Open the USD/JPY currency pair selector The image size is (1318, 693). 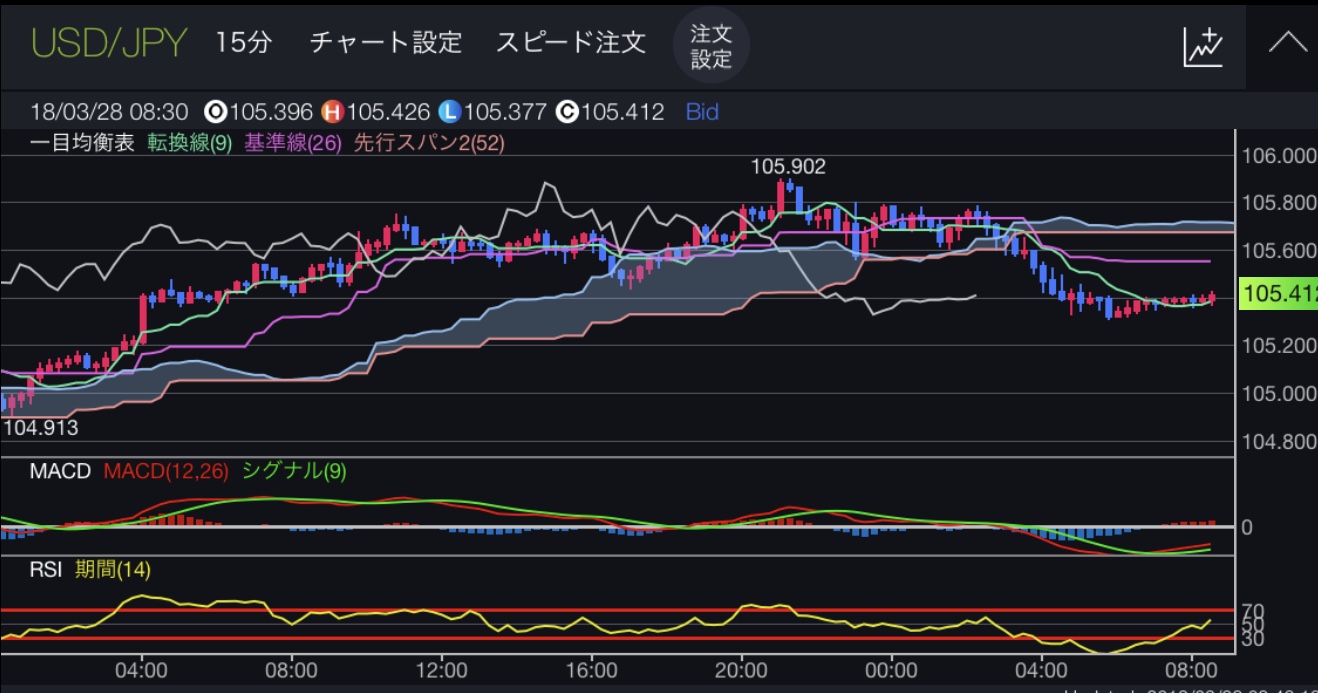[109, 43]
